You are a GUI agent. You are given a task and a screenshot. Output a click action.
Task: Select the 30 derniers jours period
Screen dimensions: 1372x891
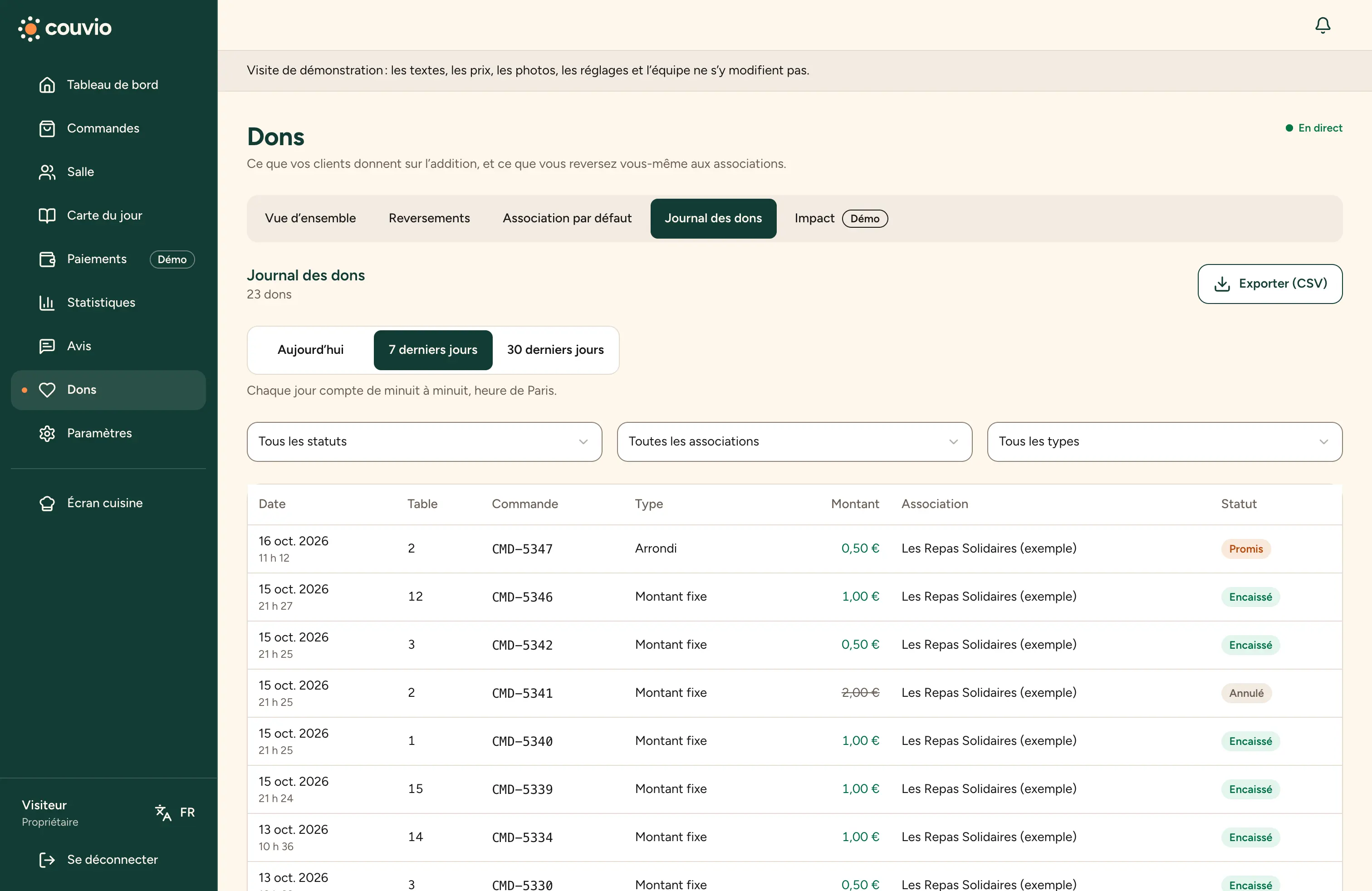pos(555,350)
